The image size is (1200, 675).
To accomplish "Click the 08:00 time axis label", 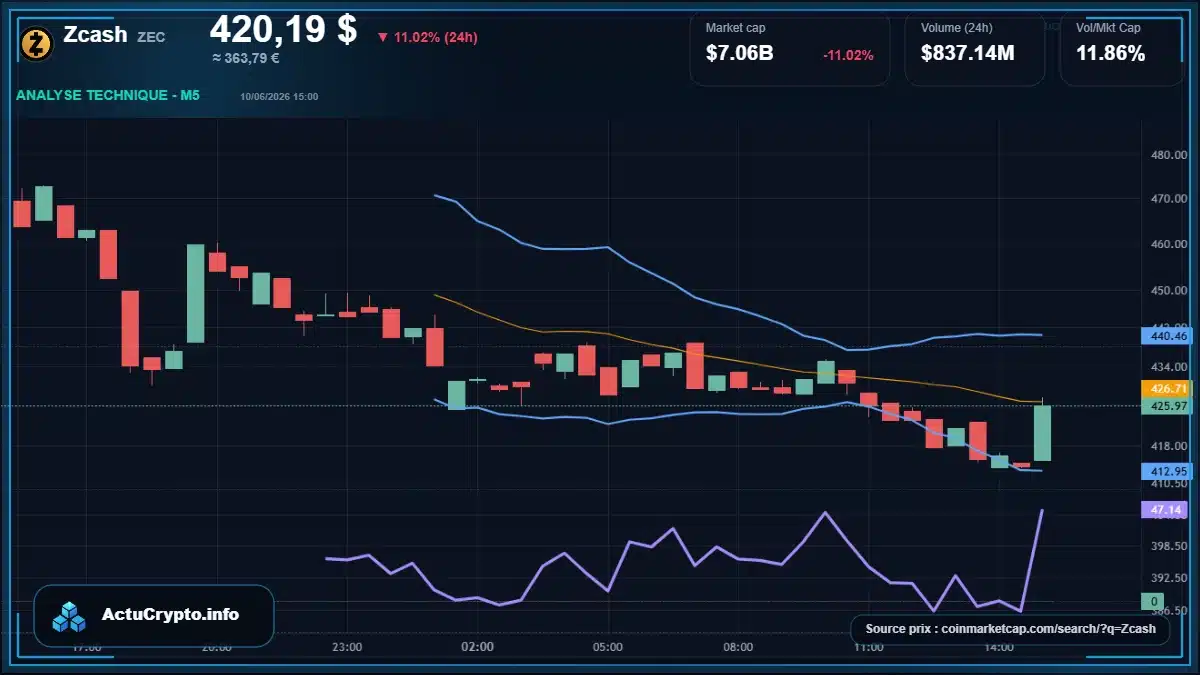I will (738, 647).
